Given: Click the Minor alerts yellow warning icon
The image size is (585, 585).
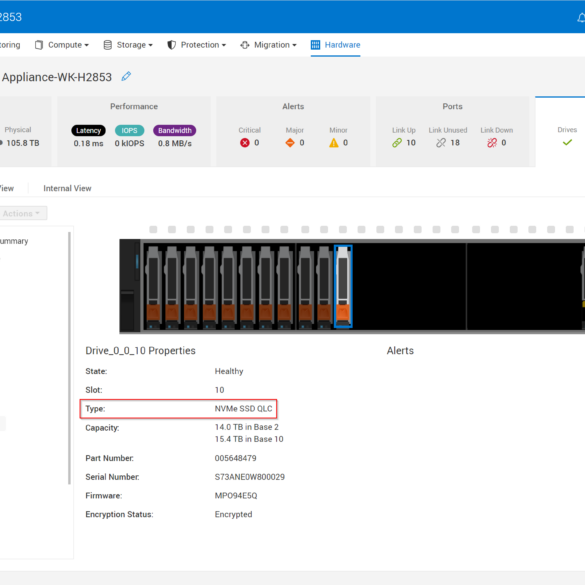Looking at the screenshot, I should tap(334, 143).
